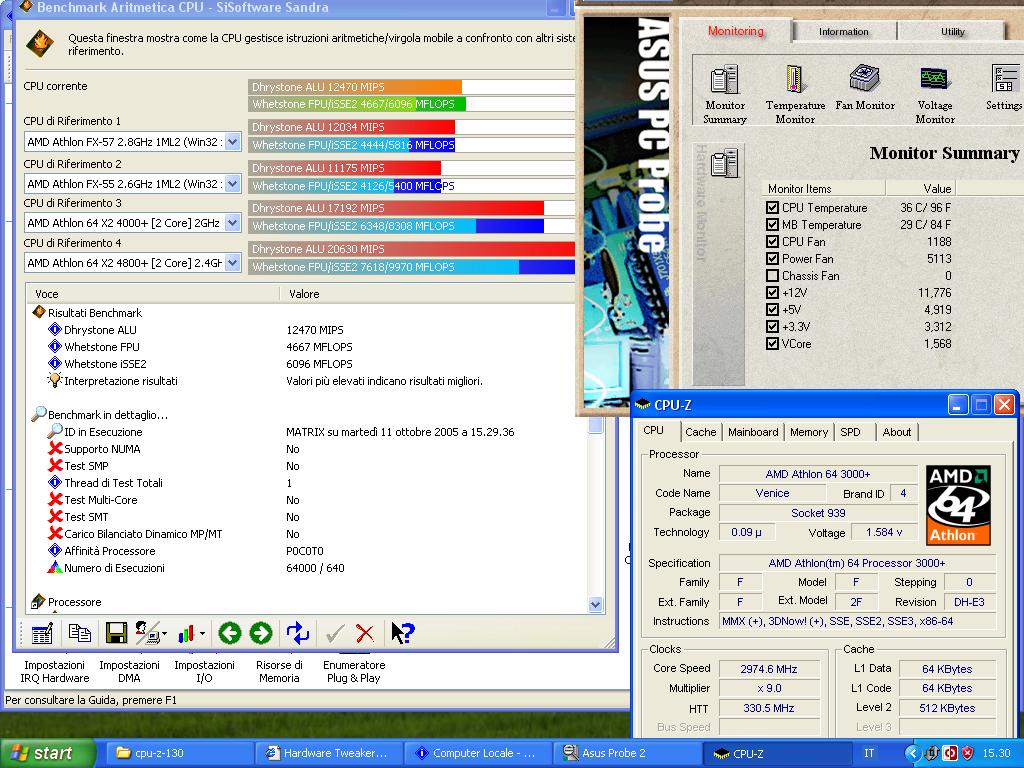Open bar chart toolbar dropdown arrow
The width and height of the screenshot is (1024, 768).
(x=202, y=633)
